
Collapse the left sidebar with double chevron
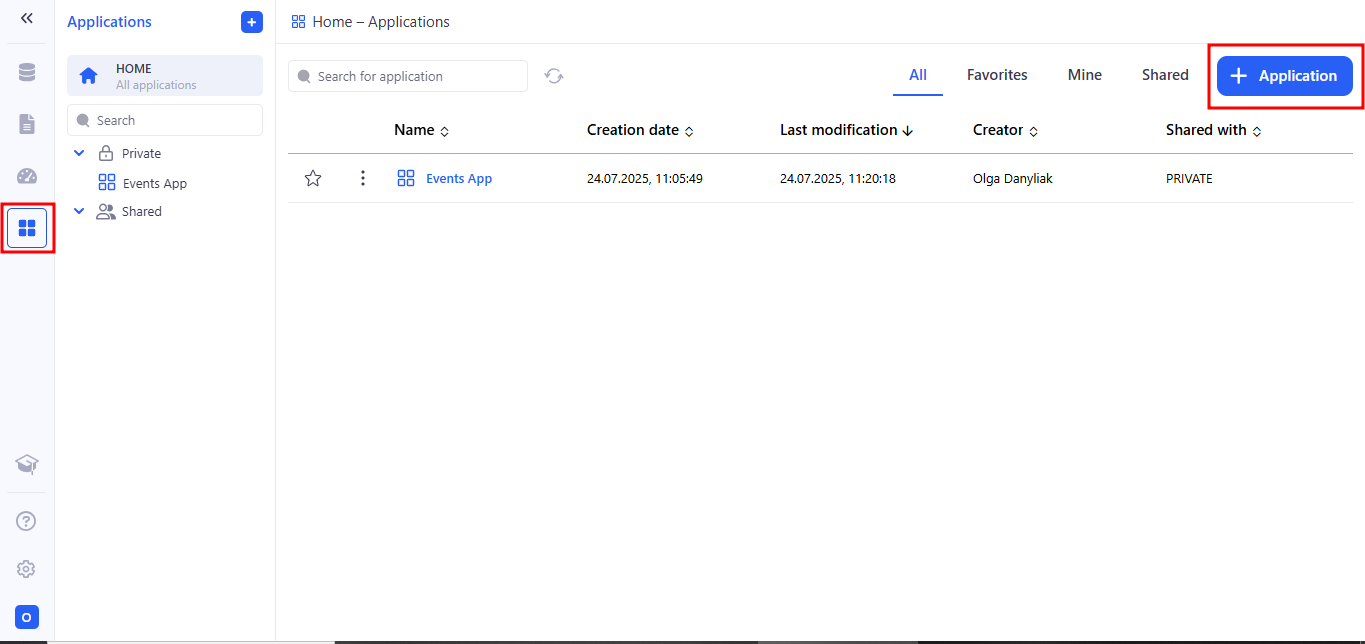click(27, 19)
